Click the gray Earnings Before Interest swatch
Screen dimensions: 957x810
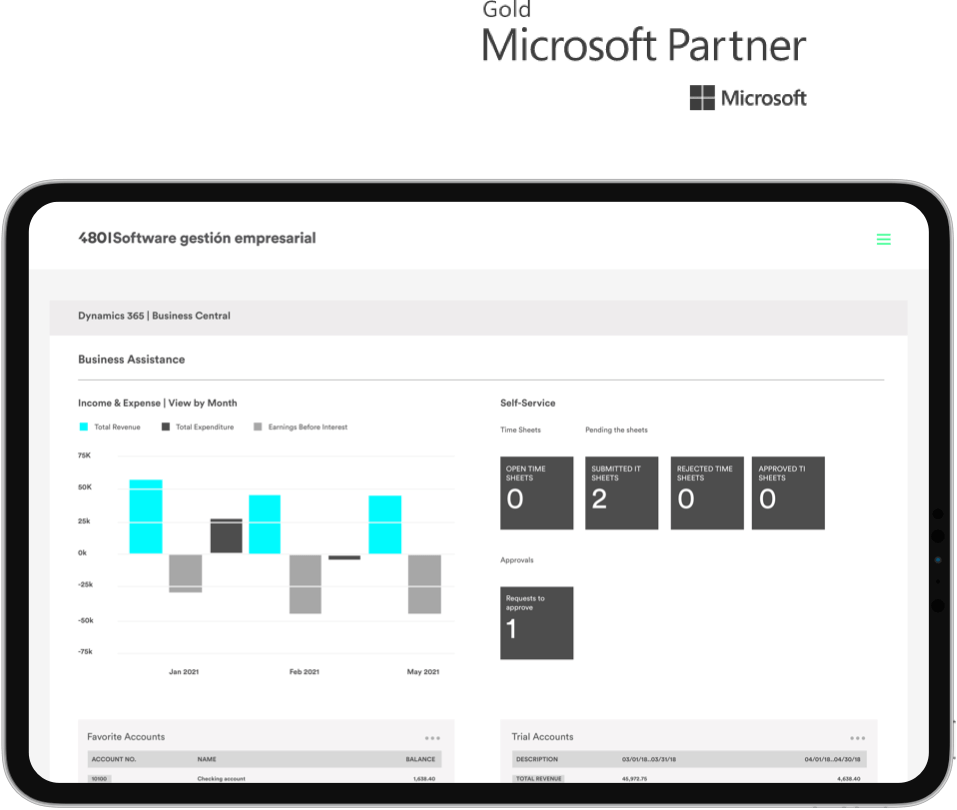258,427
